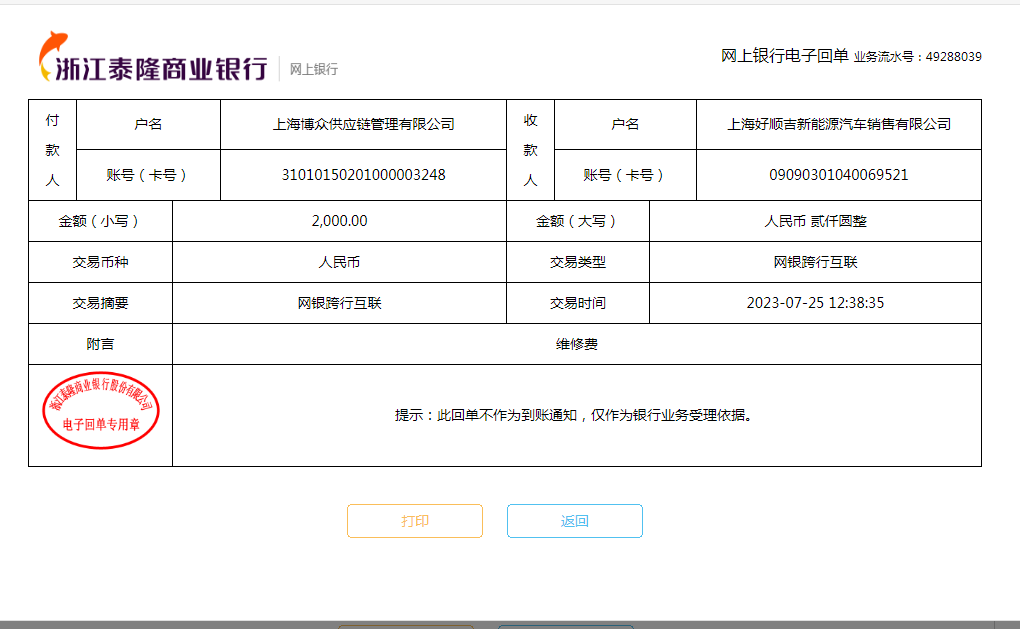Click the 网上银行 label beside the logo
The height and width of the screenshot is (629, 1020).
coord(314,69)
